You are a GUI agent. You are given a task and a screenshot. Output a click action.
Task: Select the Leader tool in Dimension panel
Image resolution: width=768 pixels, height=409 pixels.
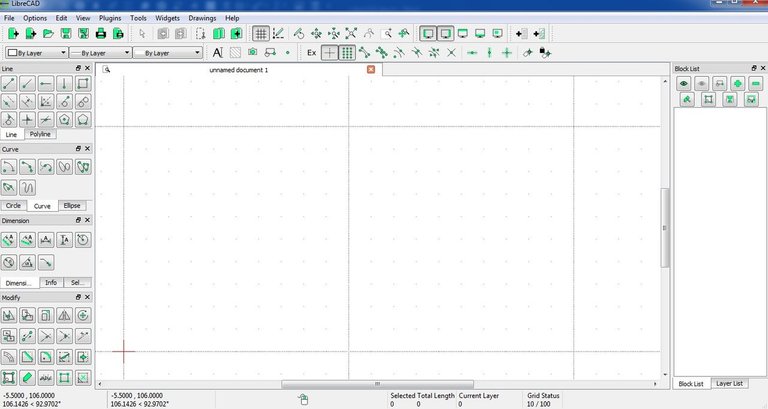pos(46,263)
